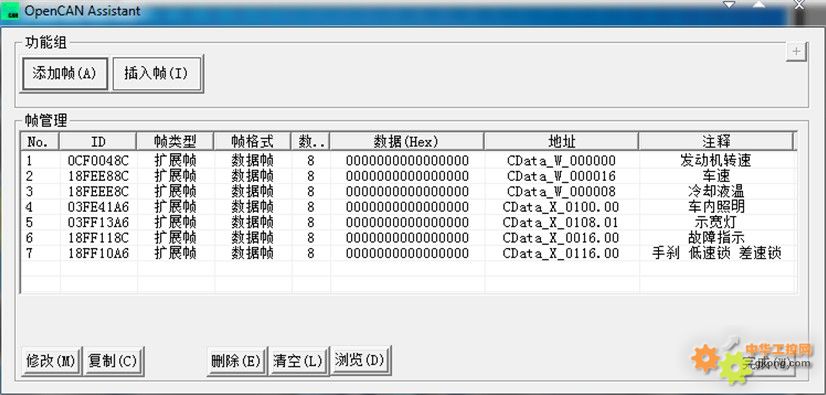Click the 数据(Hex) column header
Image resolution: width=826 pixels, height=395 pixels.
click(x=407, y=141)
